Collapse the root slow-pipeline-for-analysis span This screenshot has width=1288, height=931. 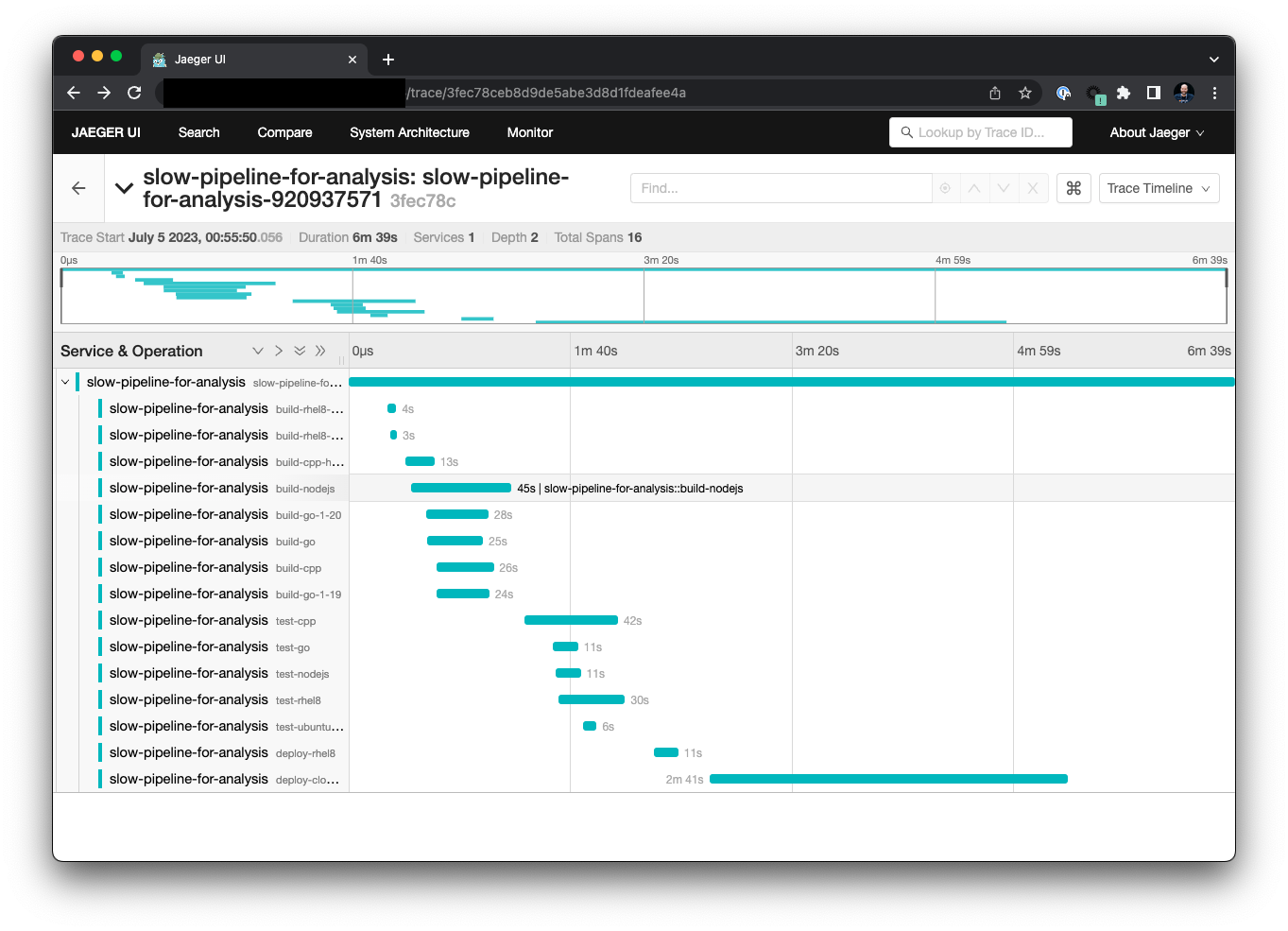(x=65, y=382)
